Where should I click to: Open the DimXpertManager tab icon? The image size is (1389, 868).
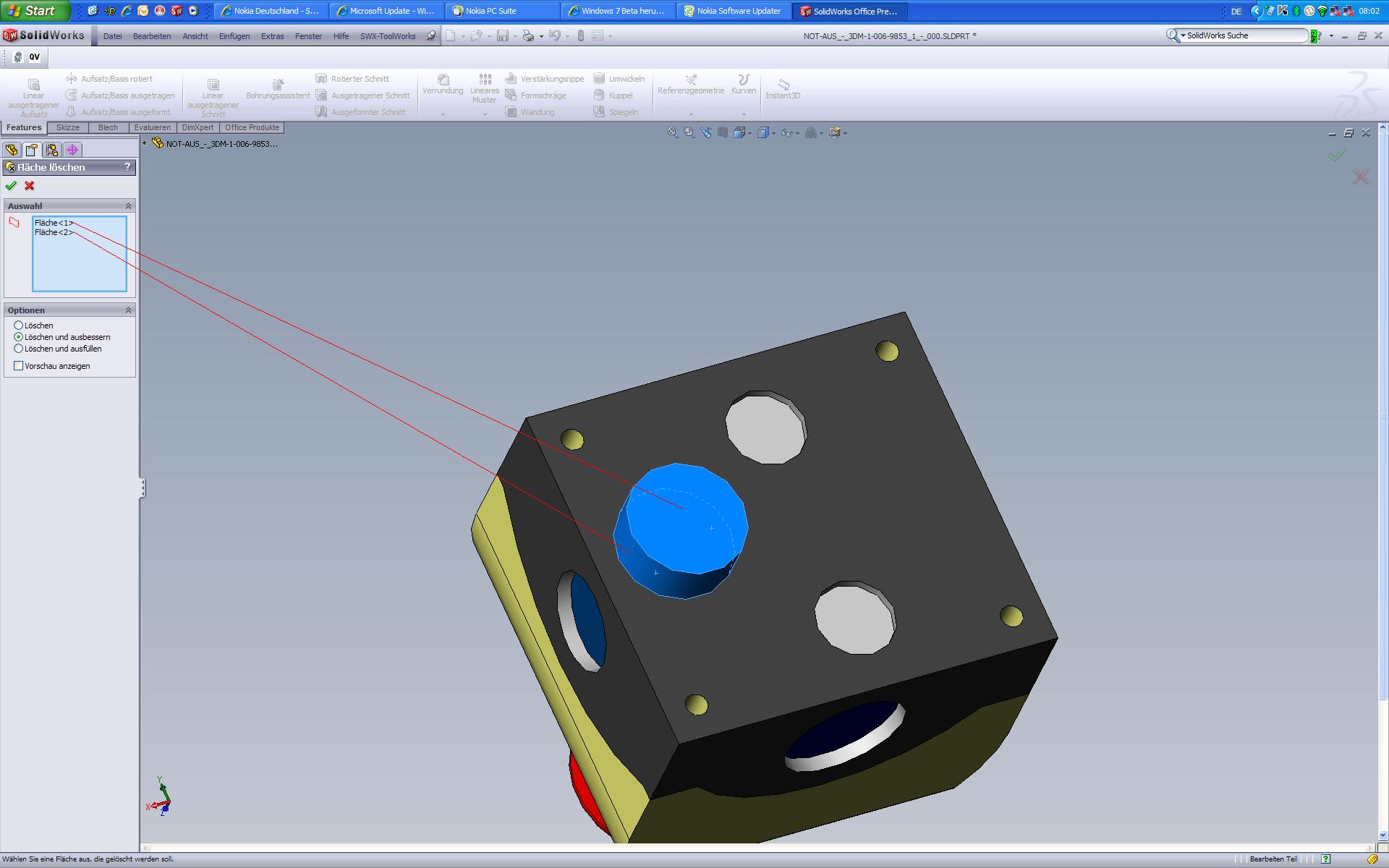click(72, 150)
